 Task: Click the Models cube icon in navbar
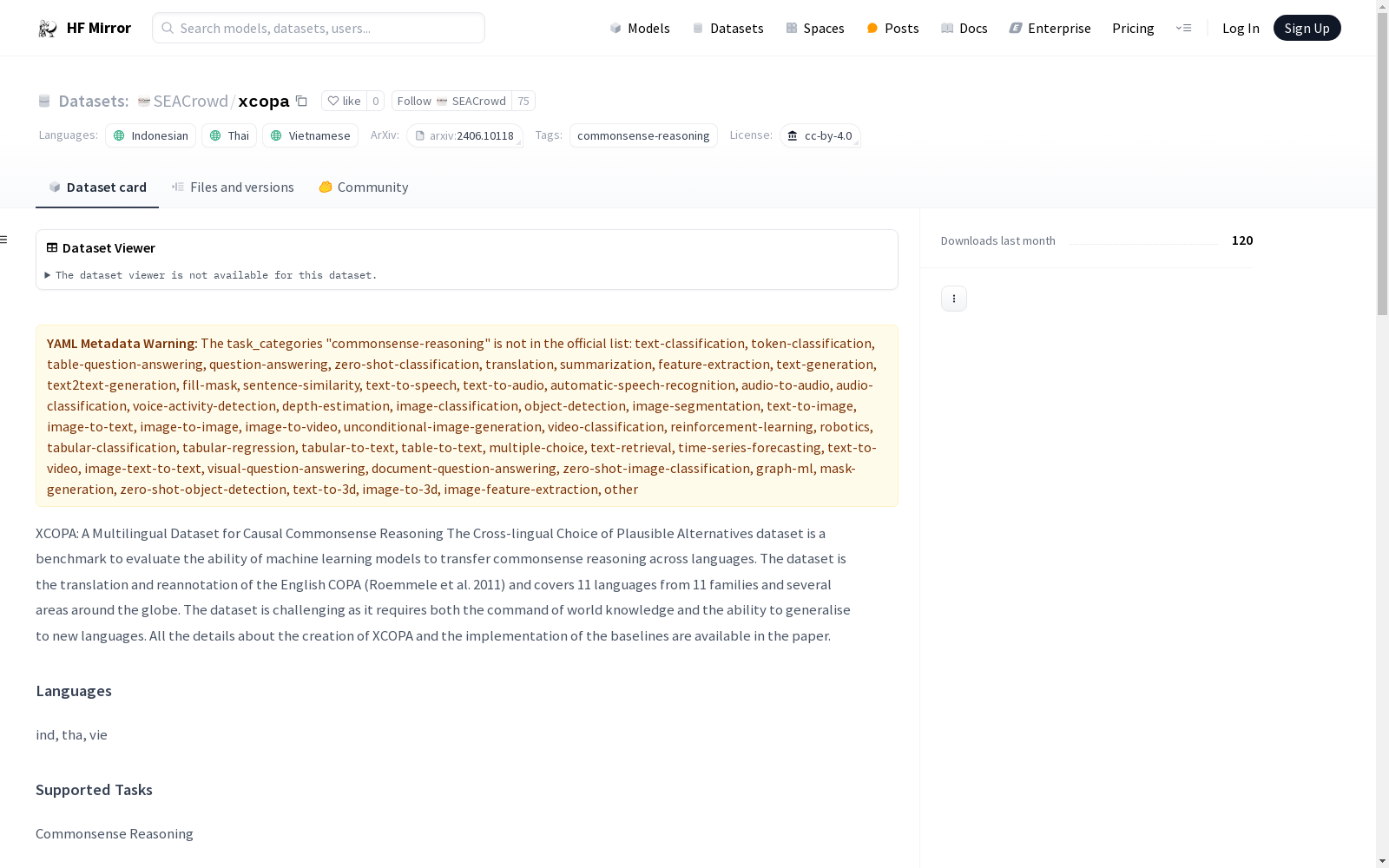pos(616,28)
